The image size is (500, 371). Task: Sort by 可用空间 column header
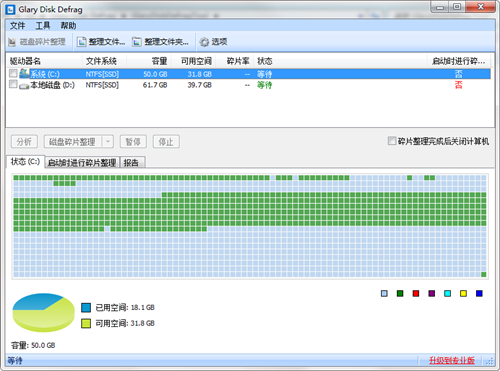[x=193, y=61]
